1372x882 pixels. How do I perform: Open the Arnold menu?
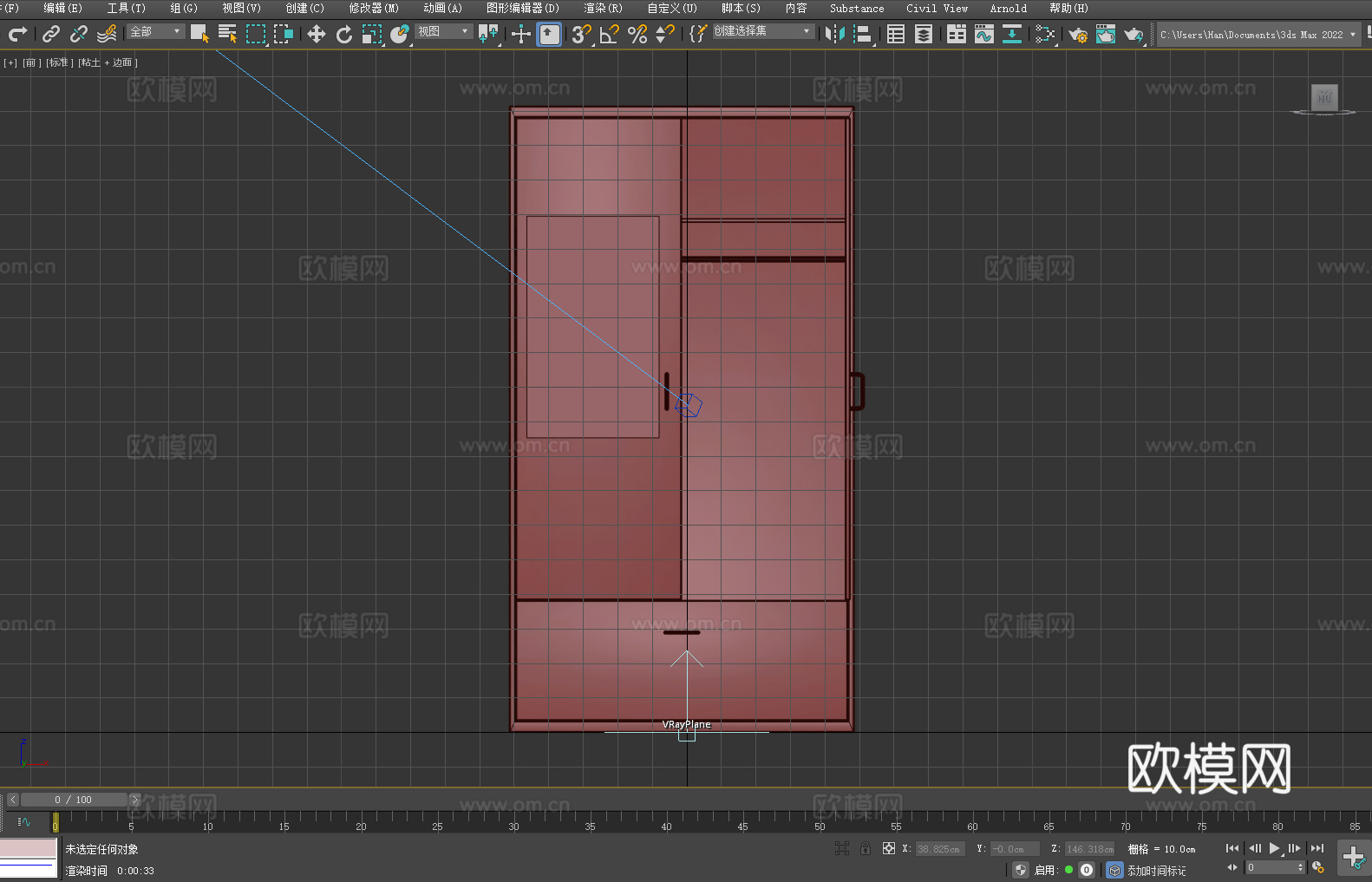(1008, 8)
